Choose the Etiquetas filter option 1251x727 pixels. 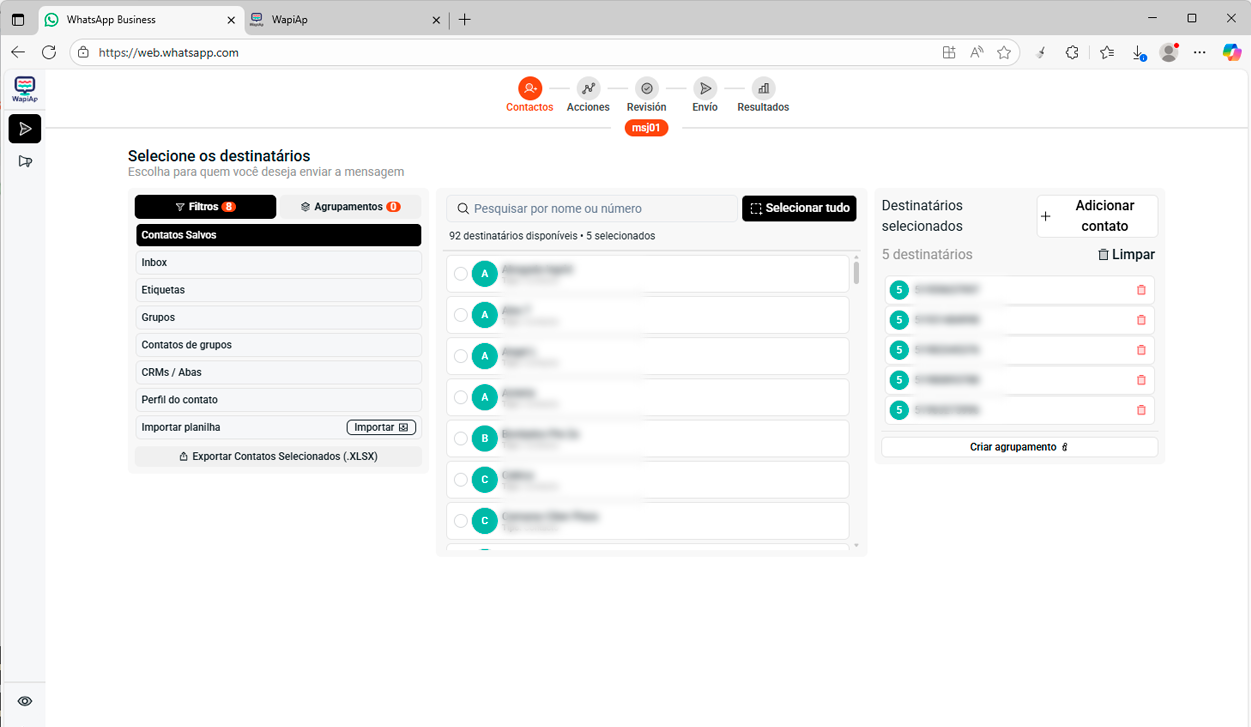click(278, 290)
